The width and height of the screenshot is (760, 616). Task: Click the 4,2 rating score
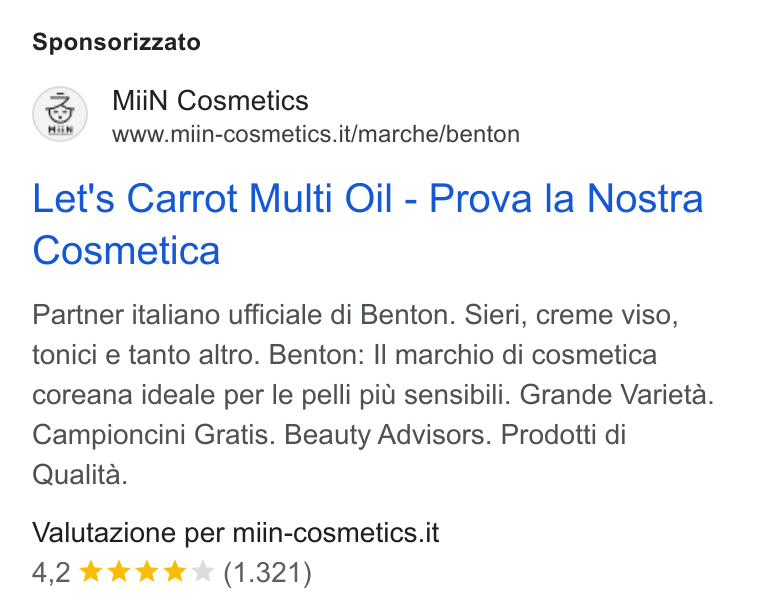[51, 572]
